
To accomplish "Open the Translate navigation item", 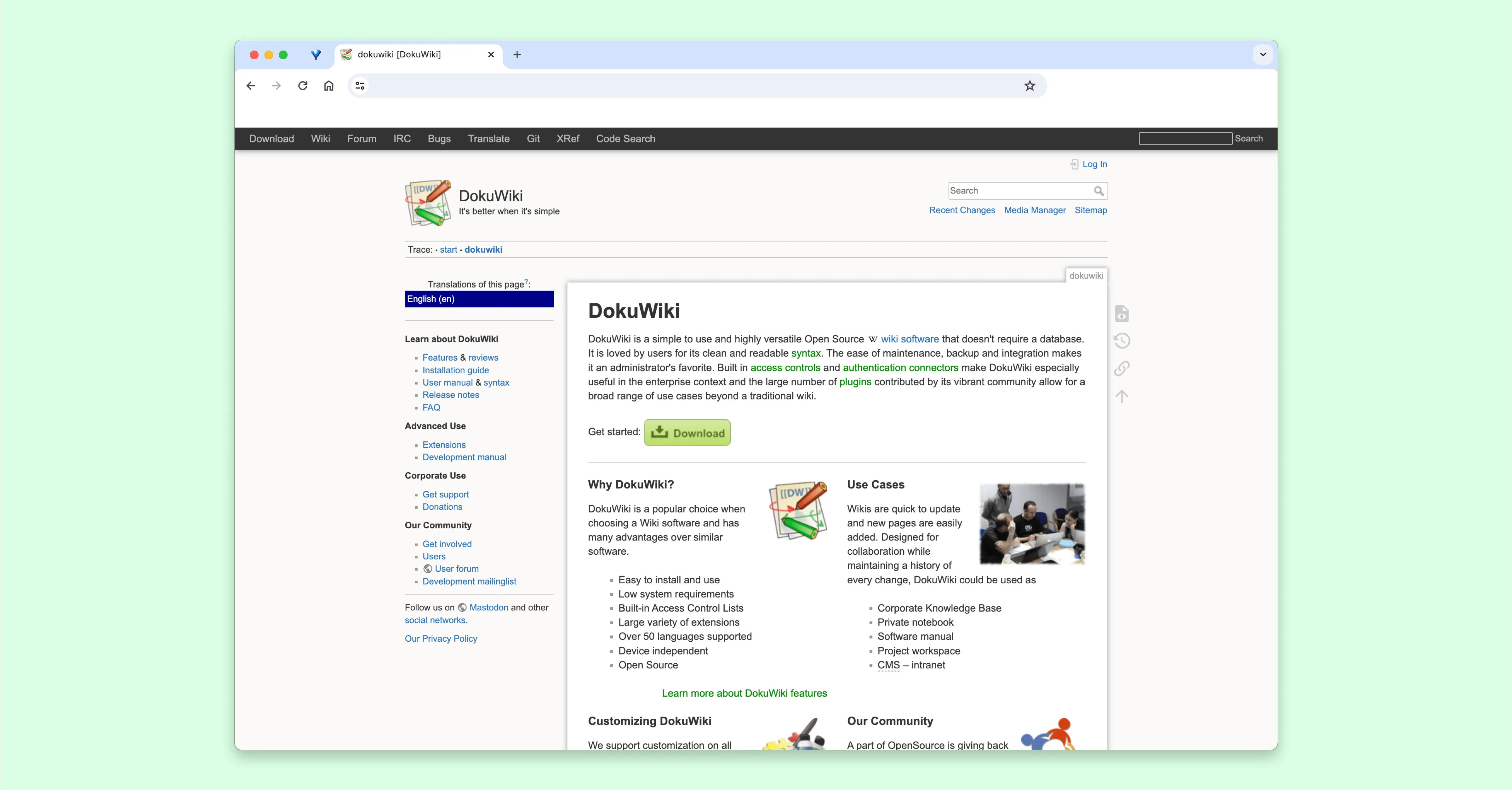I will tap(488, 139).
